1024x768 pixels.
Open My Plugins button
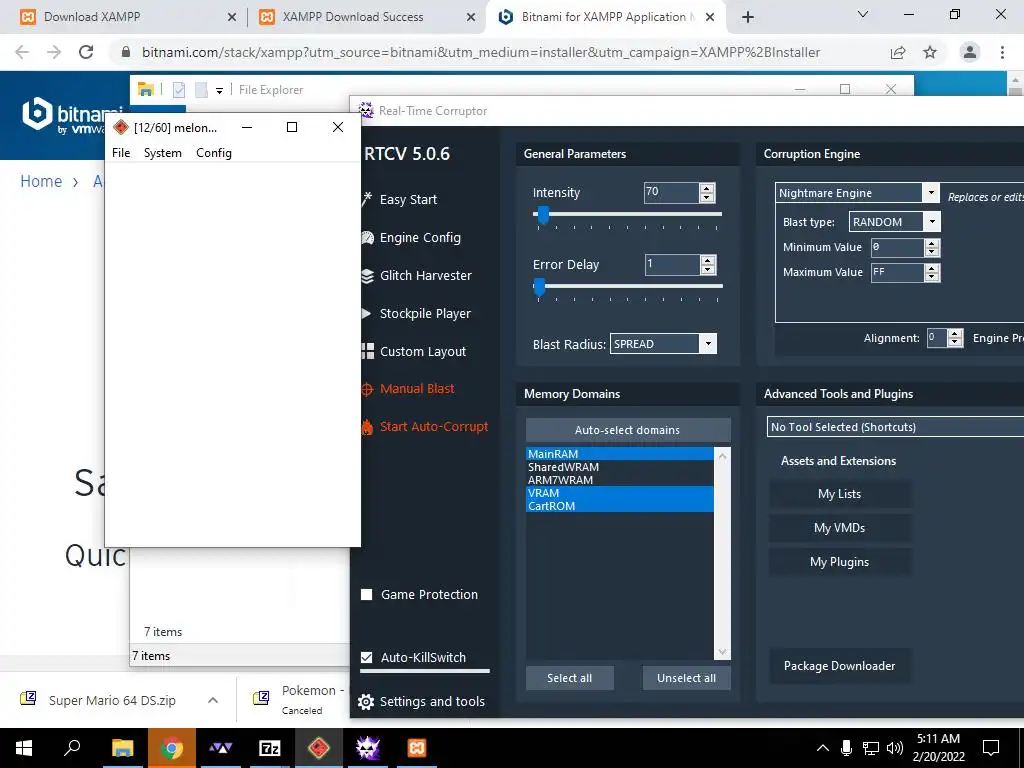[x=840, y=562]
